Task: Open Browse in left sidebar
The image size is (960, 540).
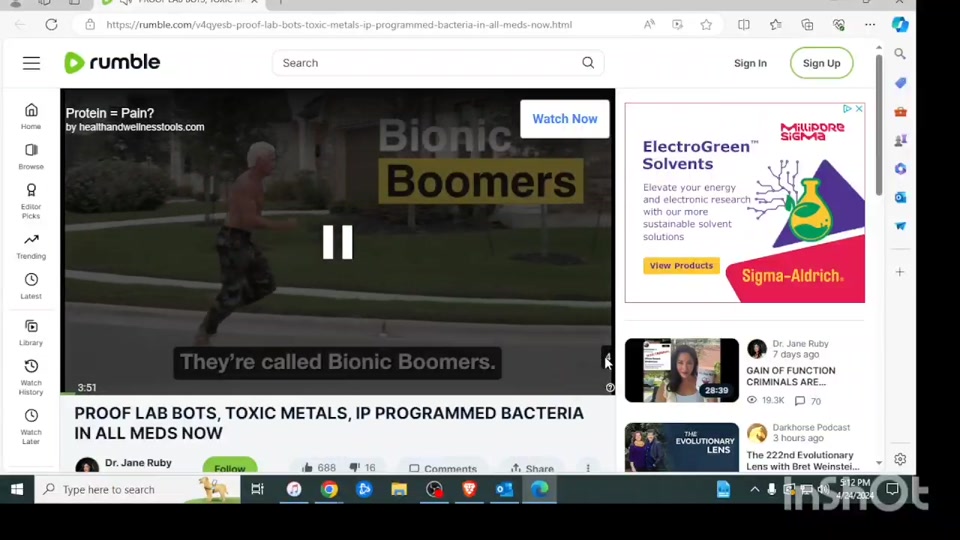Action: pos(31,156)
